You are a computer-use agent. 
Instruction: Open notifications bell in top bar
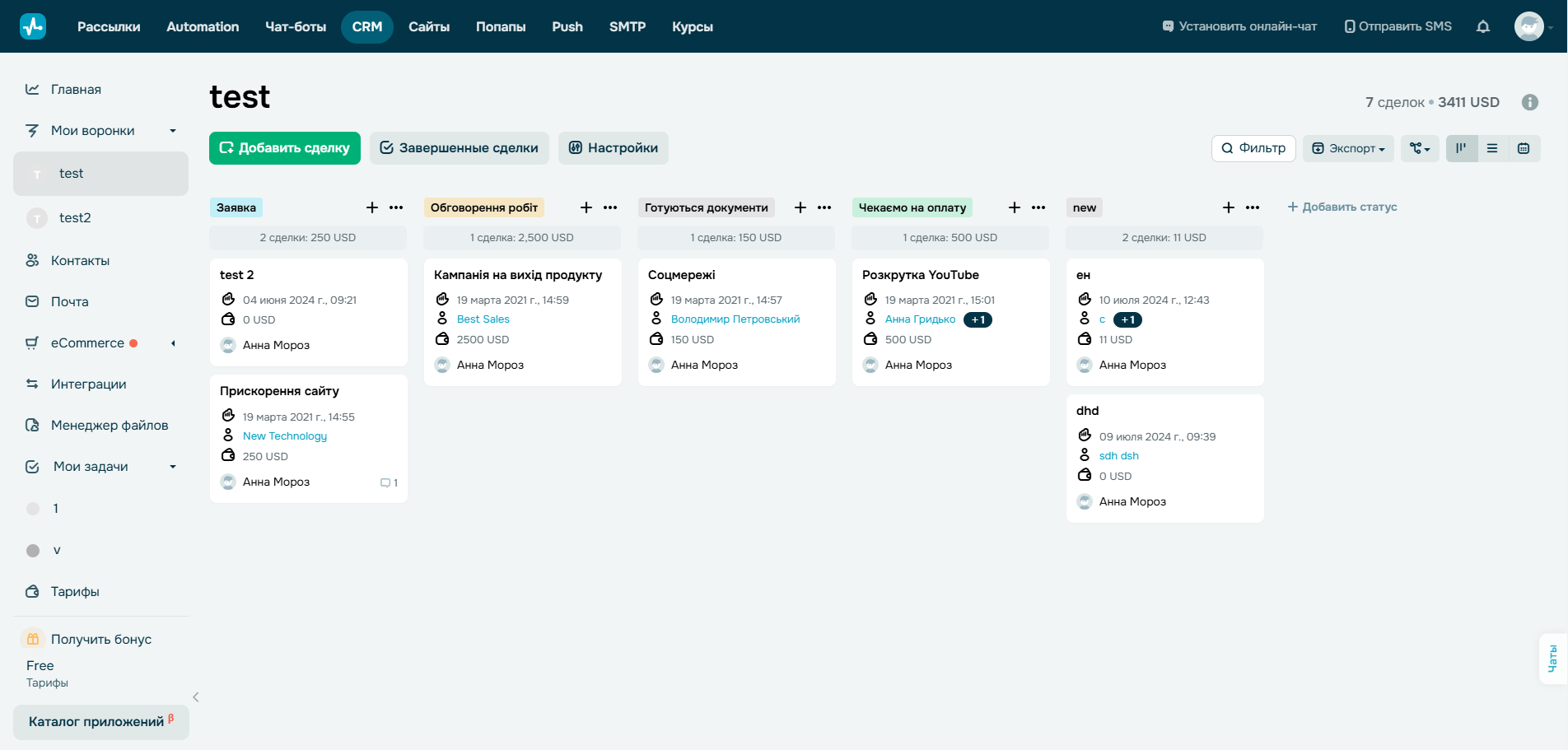coord(1482,26)
